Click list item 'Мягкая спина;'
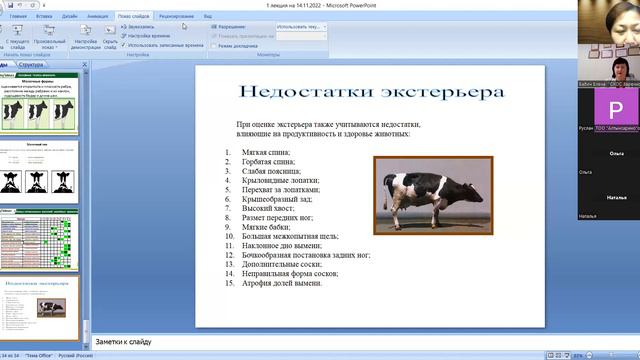The width and height of the screenshot is (640, 360). 266,152
